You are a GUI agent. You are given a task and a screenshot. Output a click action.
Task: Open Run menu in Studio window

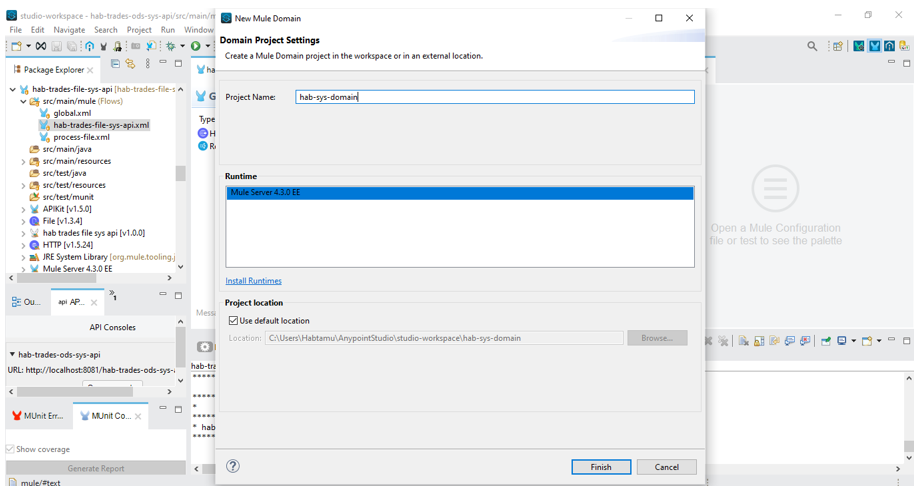point(168,30)
